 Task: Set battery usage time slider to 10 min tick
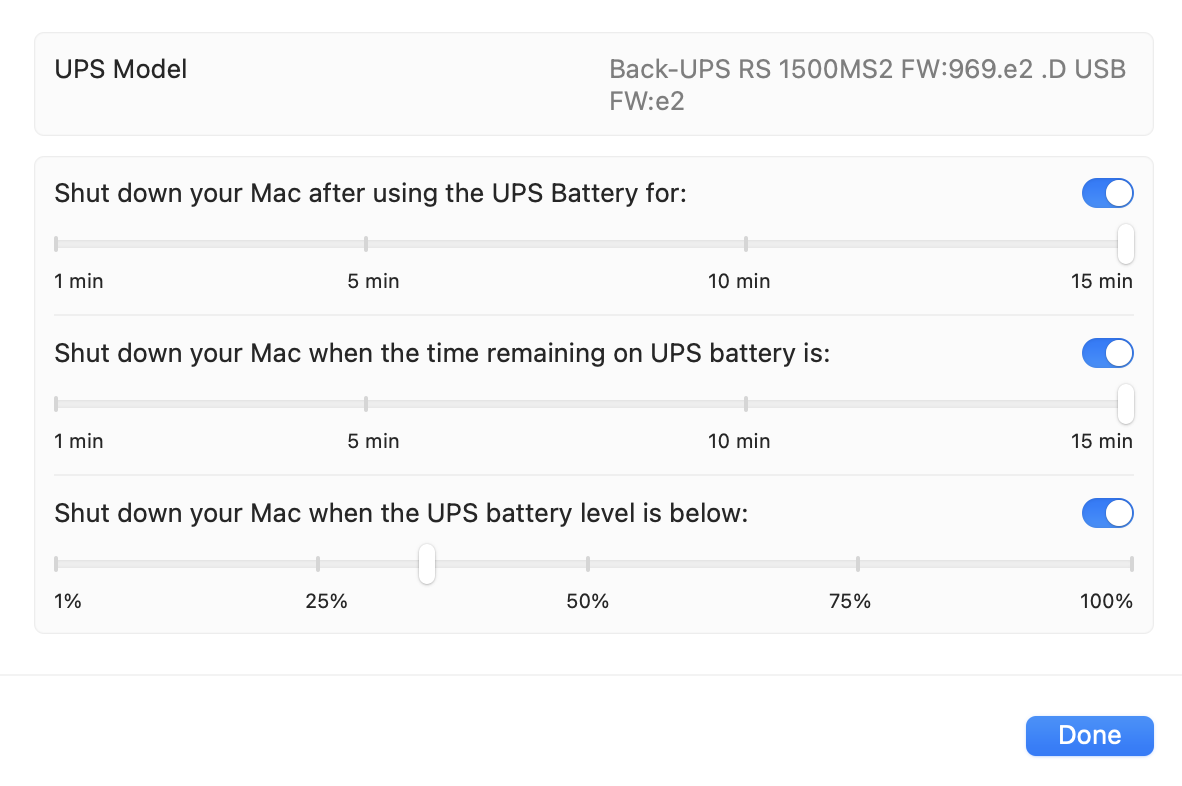(x=746, y=243)
